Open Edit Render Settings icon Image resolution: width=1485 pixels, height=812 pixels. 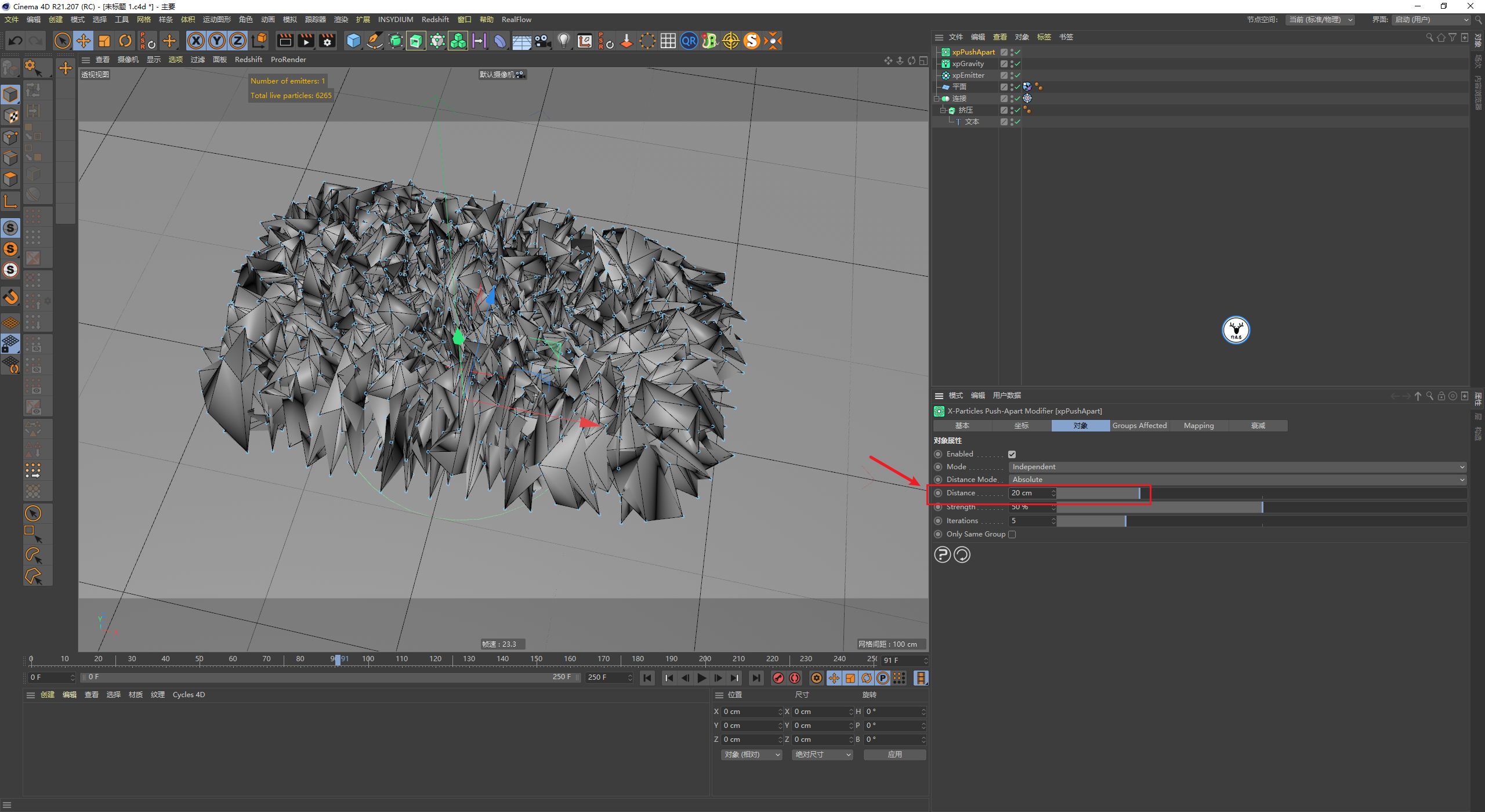tap(327, 41)
